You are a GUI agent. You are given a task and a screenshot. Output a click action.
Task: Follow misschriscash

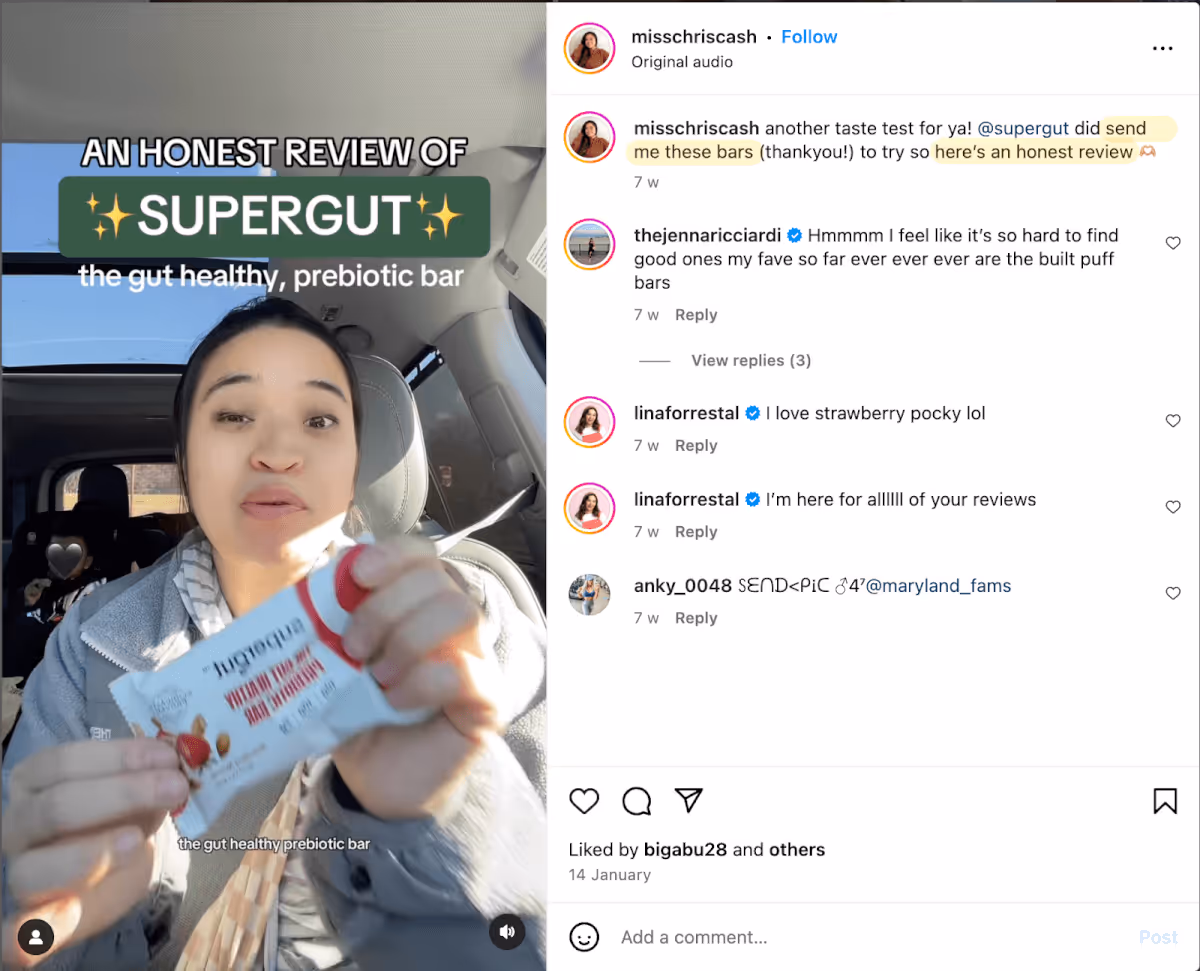coord(809,37)
